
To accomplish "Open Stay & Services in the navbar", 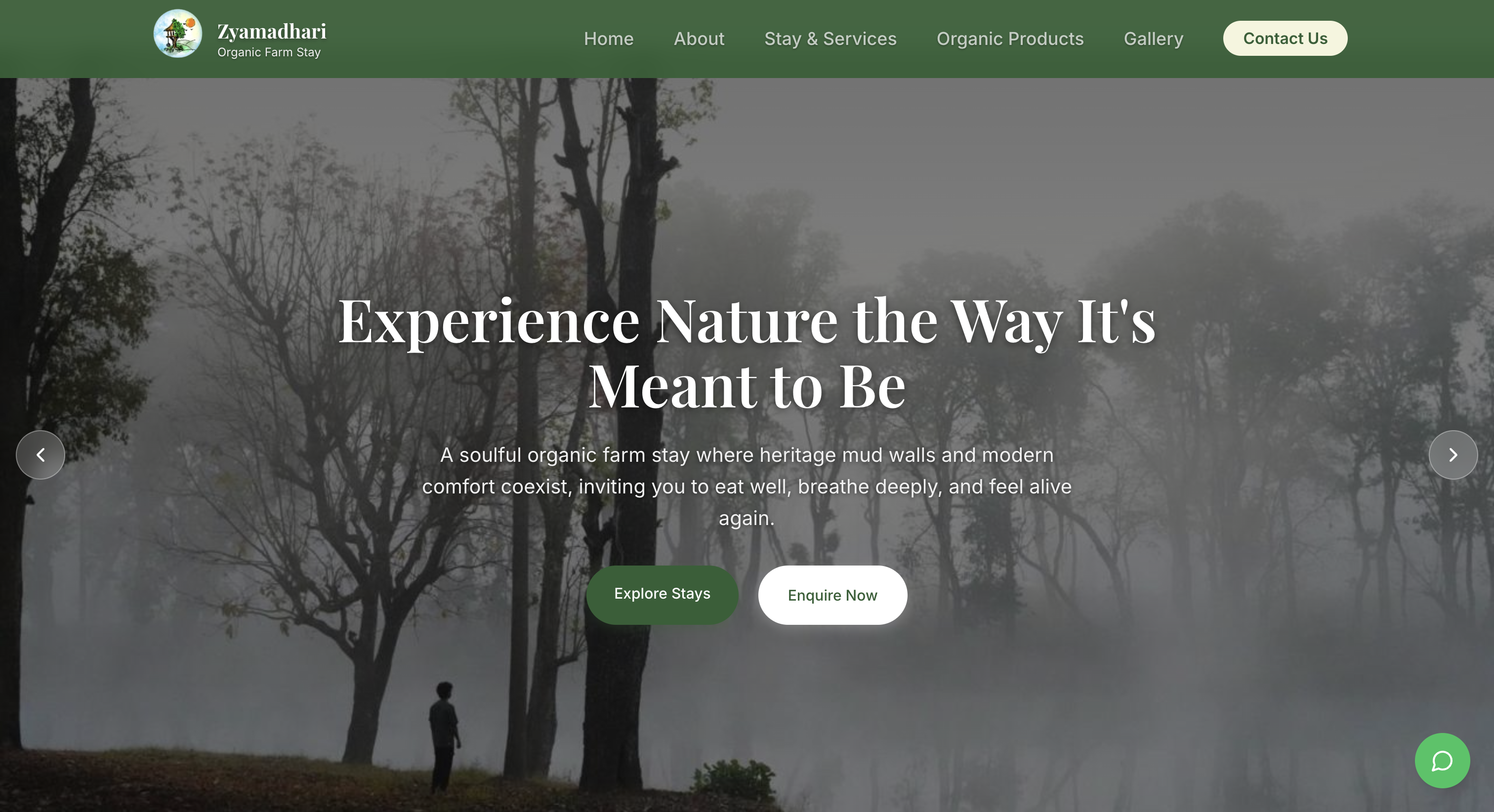I will (x=830, y=39).
